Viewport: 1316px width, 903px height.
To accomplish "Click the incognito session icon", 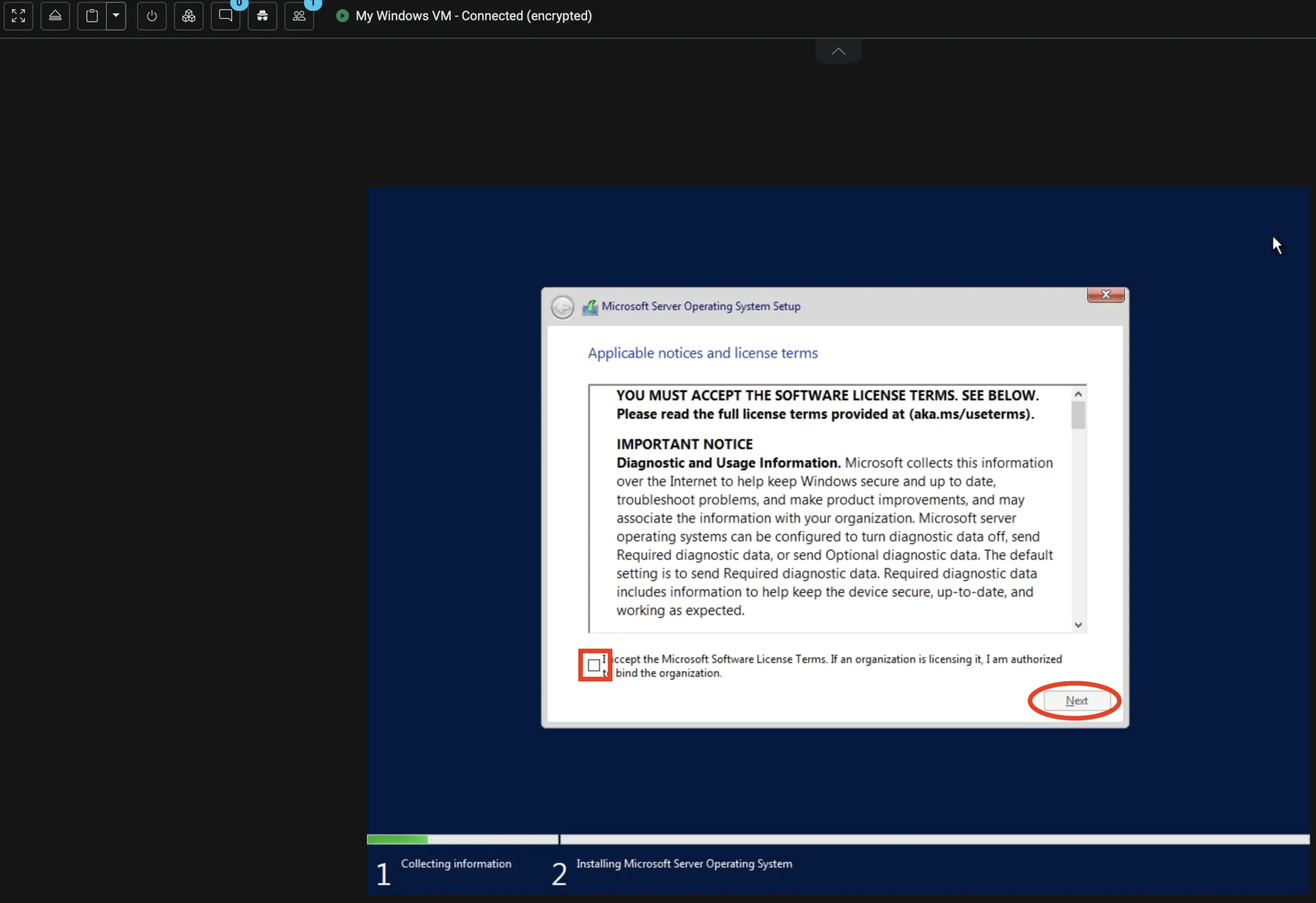I will pos(262,16).
